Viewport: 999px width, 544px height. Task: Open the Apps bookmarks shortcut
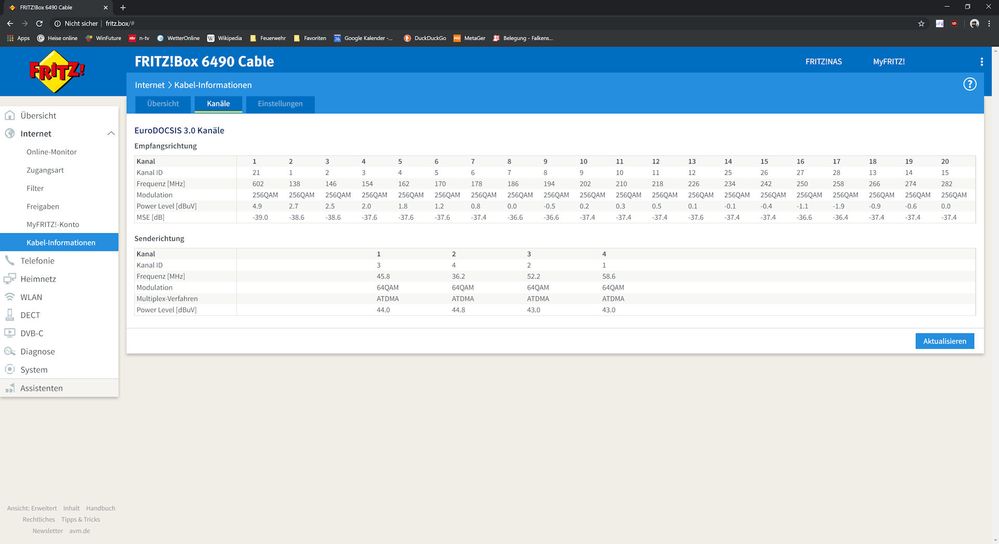click(x=18, y=38)
